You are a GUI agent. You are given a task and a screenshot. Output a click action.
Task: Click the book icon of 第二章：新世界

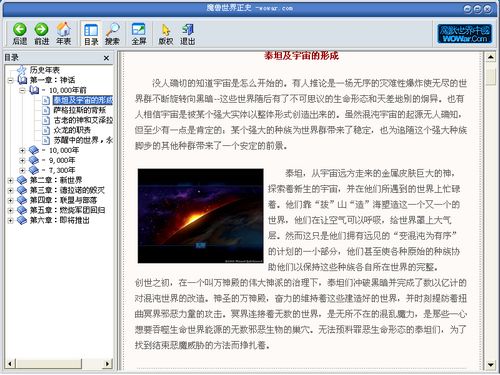pyautogui.click(x=22, y=180)
